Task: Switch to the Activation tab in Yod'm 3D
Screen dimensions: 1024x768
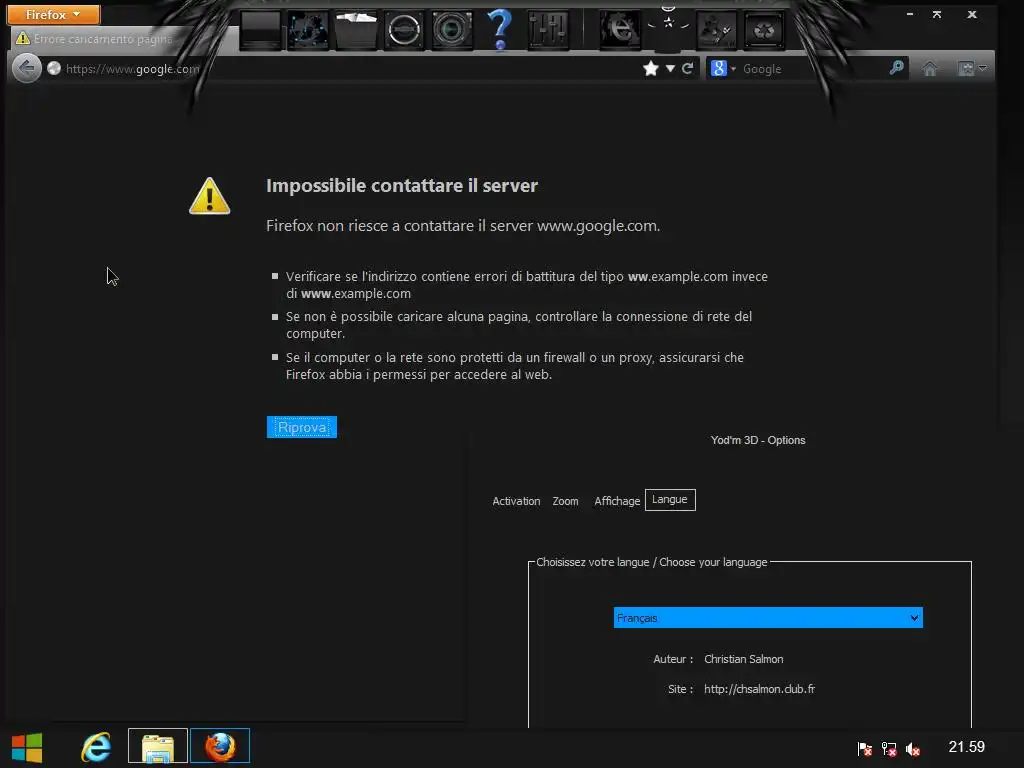Action: [516, 501]
